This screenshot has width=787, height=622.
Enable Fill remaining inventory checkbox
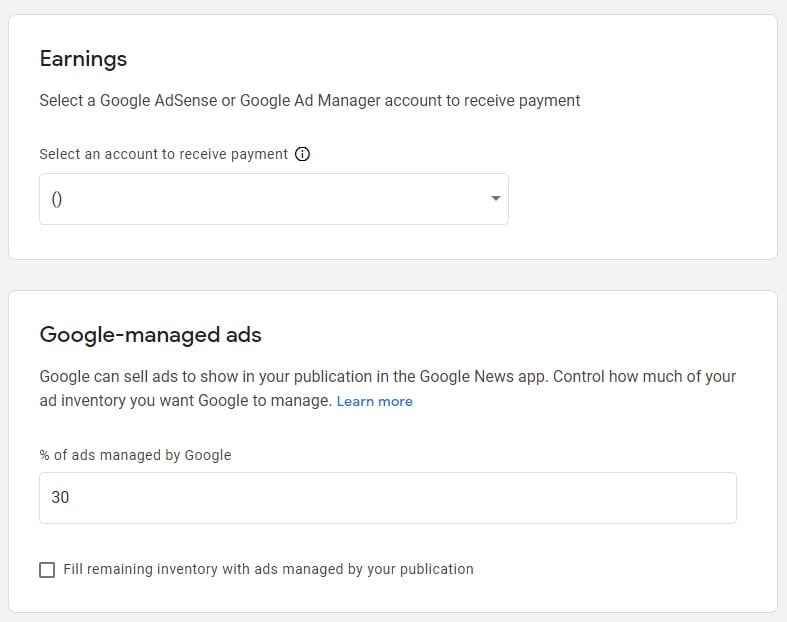(x=47, y=569)
